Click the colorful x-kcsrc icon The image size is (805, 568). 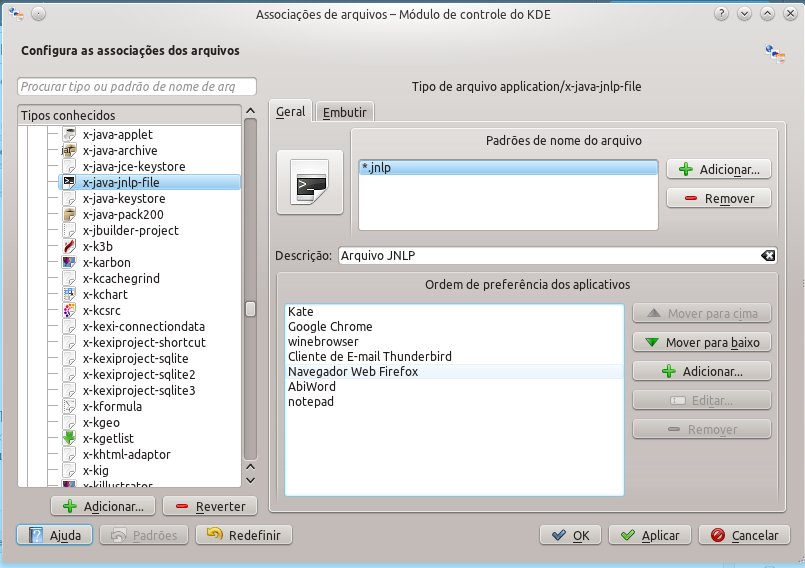69,310
